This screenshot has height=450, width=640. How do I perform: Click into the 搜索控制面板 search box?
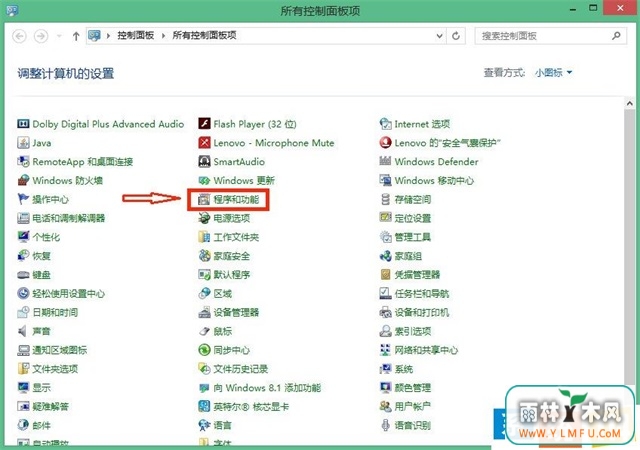(551, 36)
